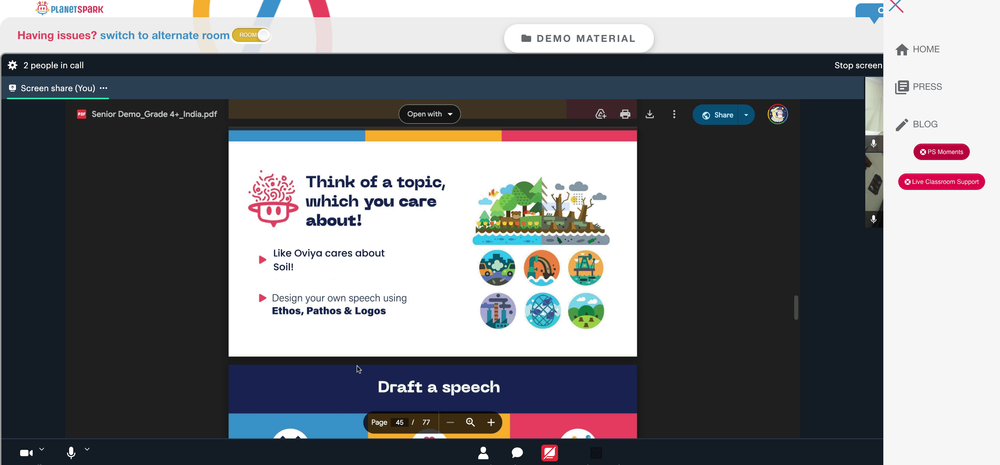Screen dimensions: 1000x465
Task: Expand camera device options chevron
Action: click(x=41, y=449)
